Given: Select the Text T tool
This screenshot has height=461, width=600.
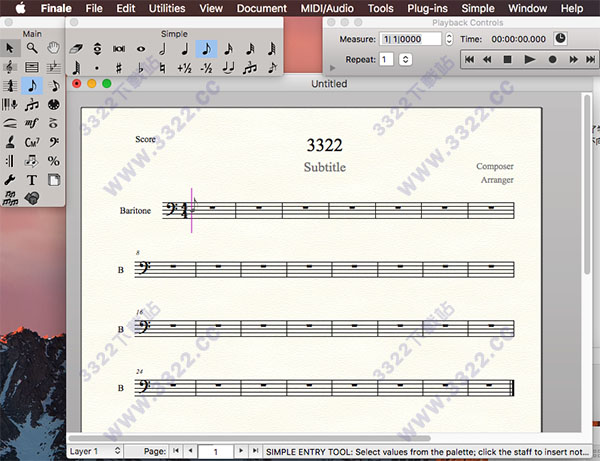Looking at the screenshot, I should 32,179.
